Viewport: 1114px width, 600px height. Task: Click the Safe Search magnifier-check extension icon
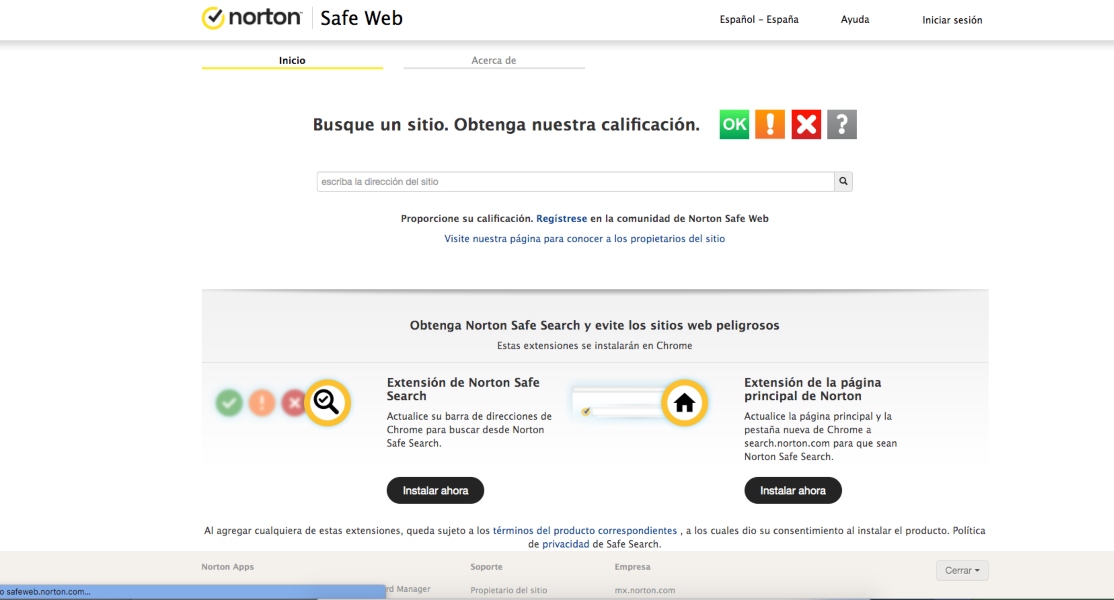click(x=328, y=403)
